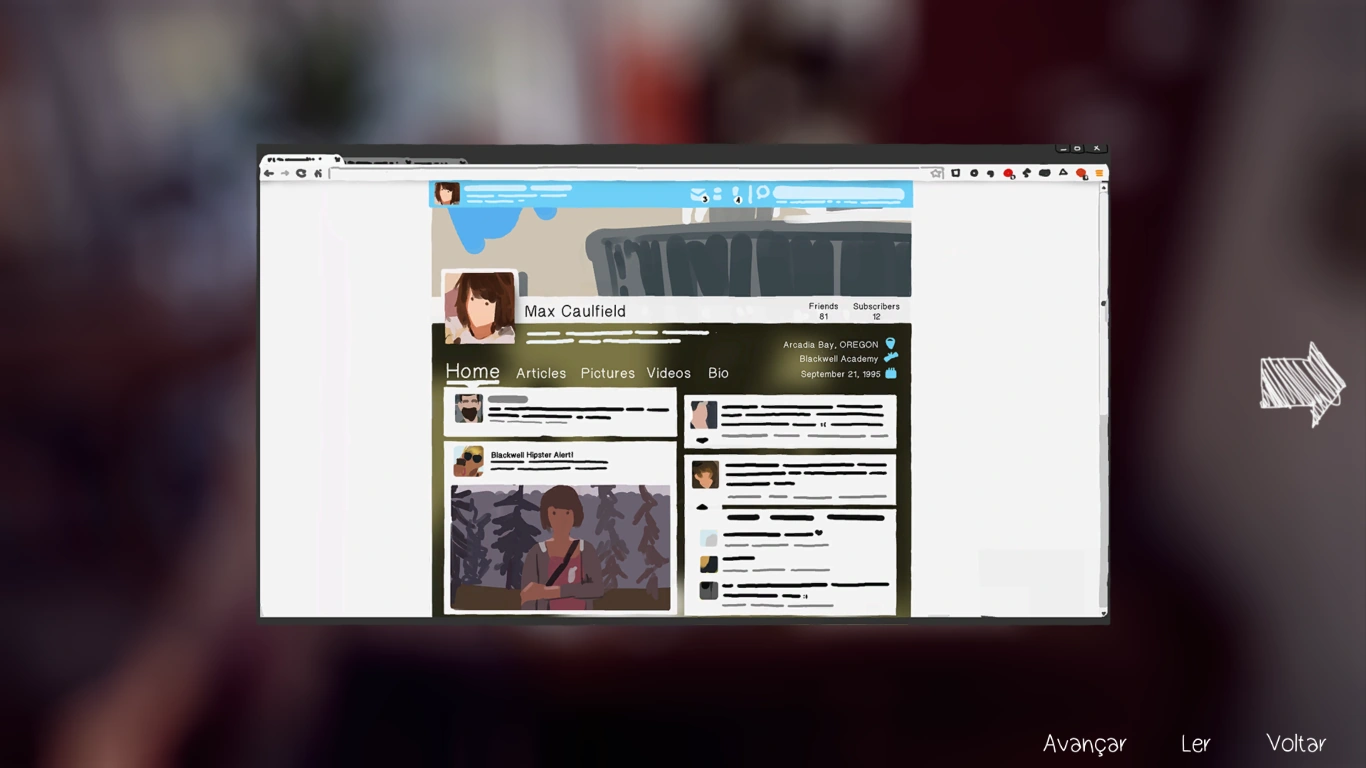This screenshot has width=1366, height=768.
Task: Click the Max Caulfield profile name
Action: coord(575,311)
